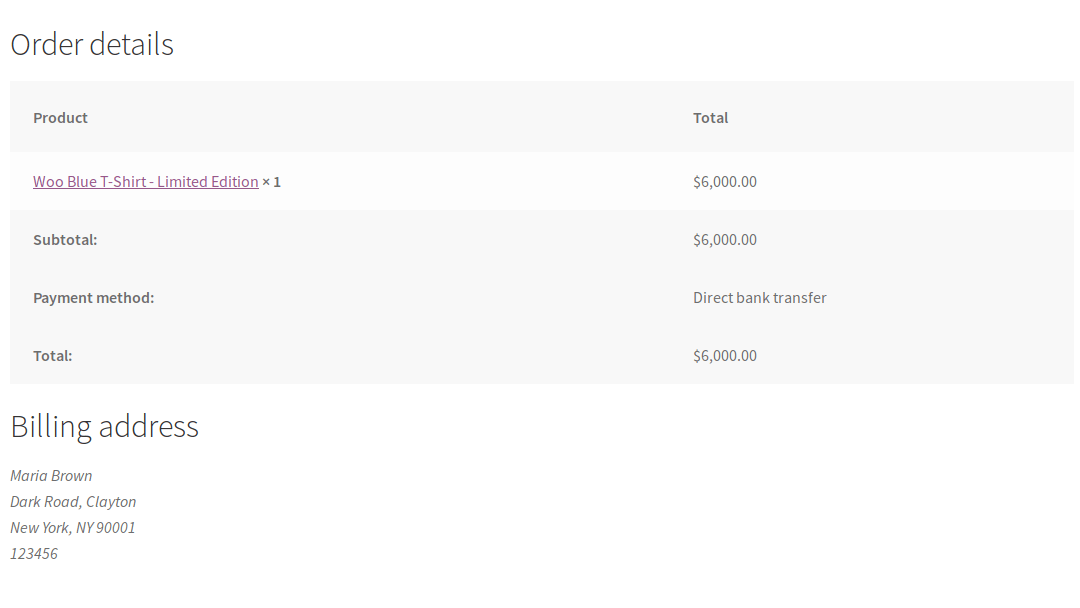
Task: Click the Total row label
Action: [52, 355]
